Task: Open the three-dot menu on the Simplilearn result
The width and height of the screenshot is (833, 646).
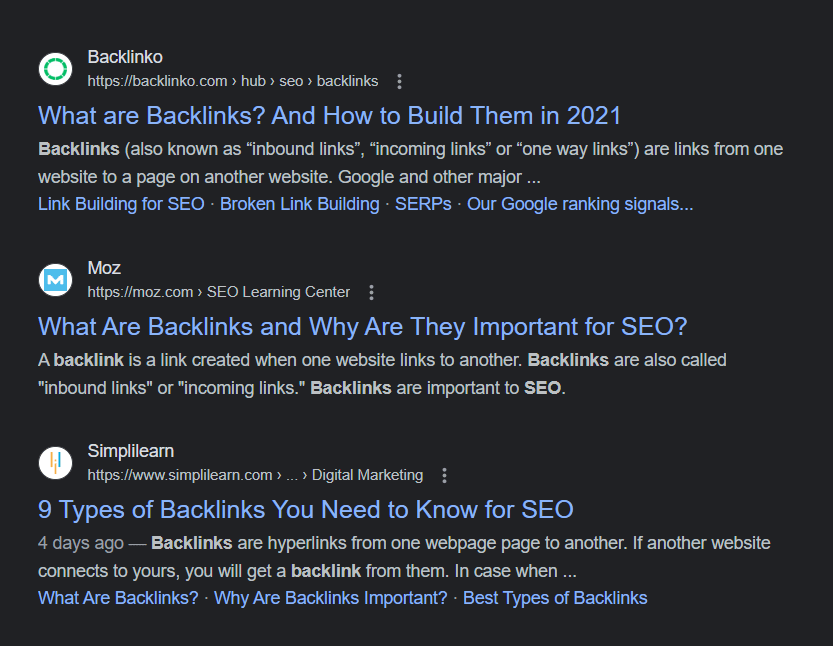Action: (x=444, y=475)
